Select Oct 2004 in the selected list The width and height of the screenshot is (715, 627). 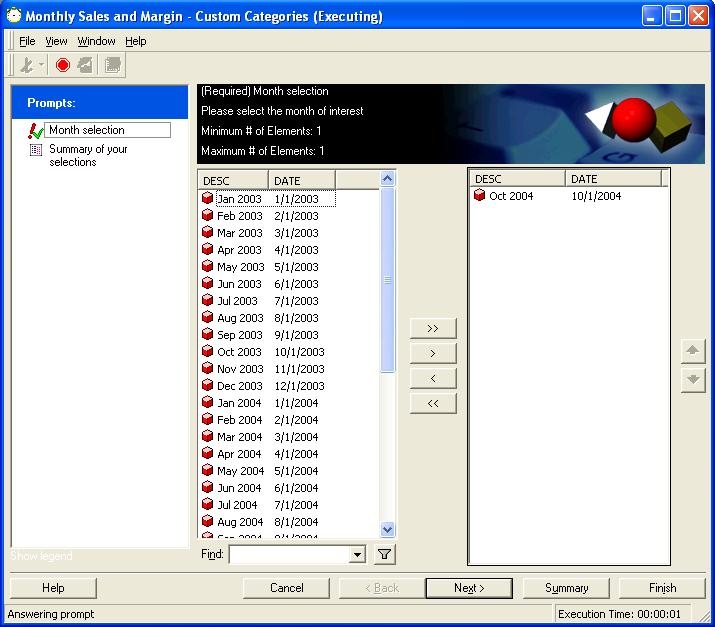tap(510, 196)
